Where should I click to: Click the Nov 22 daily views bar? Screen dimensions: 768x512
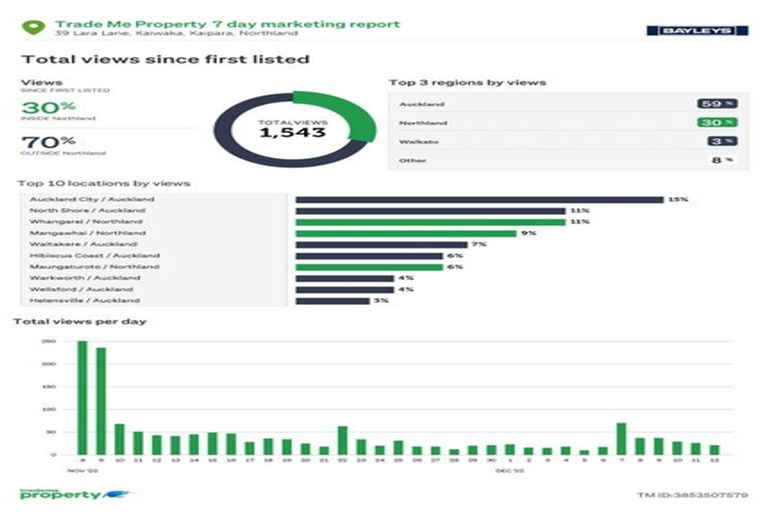coord(342,441)
